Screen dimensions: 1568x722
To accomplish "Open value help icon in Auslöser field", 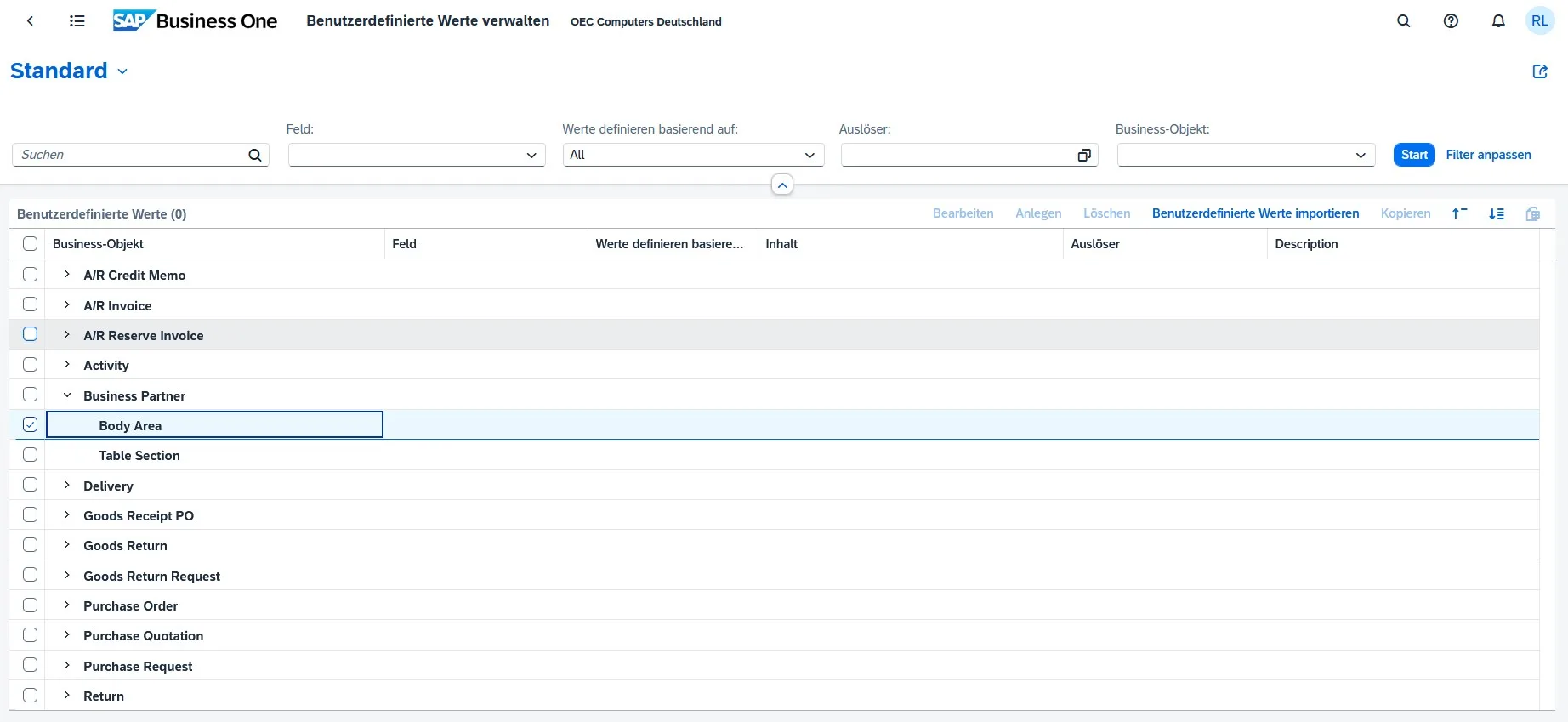I will 1084,155.
